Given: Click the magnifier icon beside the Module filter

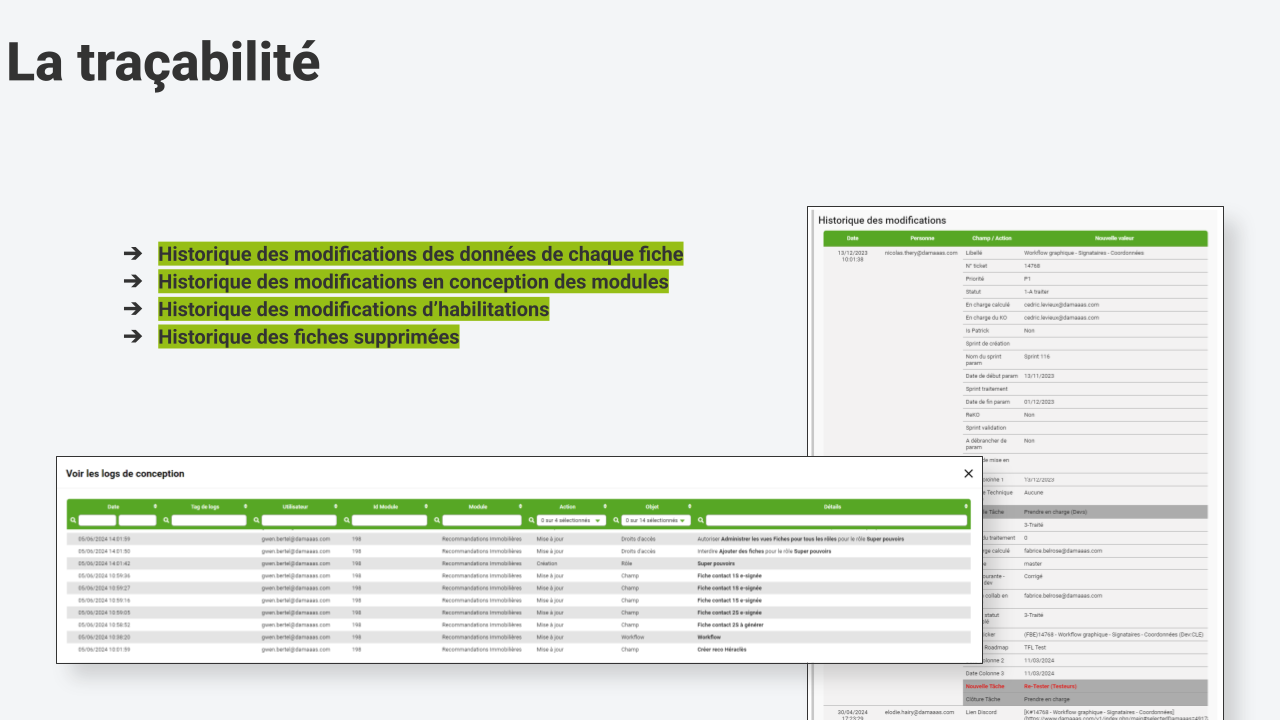Looking at the screenshot, I should [437, 520].
